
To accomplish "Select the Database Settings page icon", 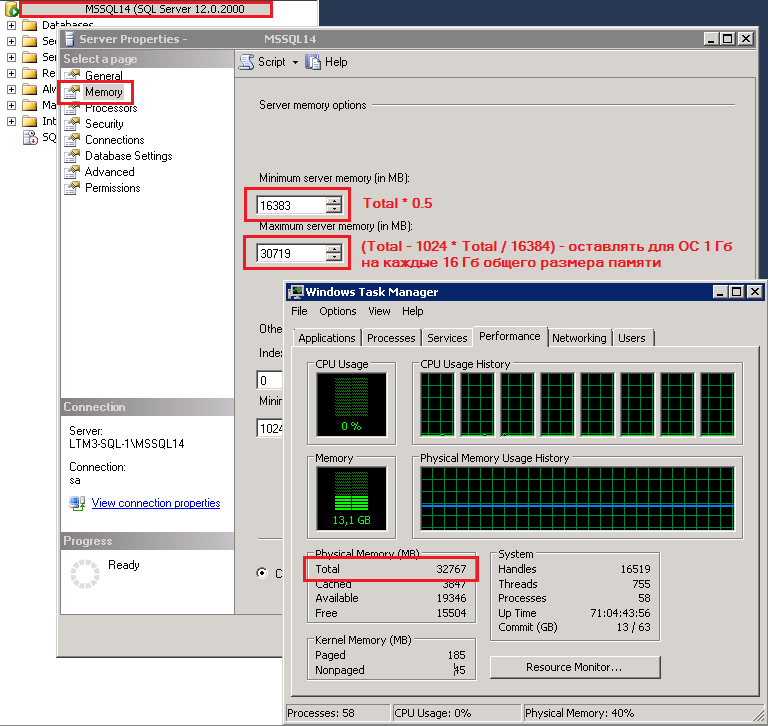I will (x=72, y=156).
